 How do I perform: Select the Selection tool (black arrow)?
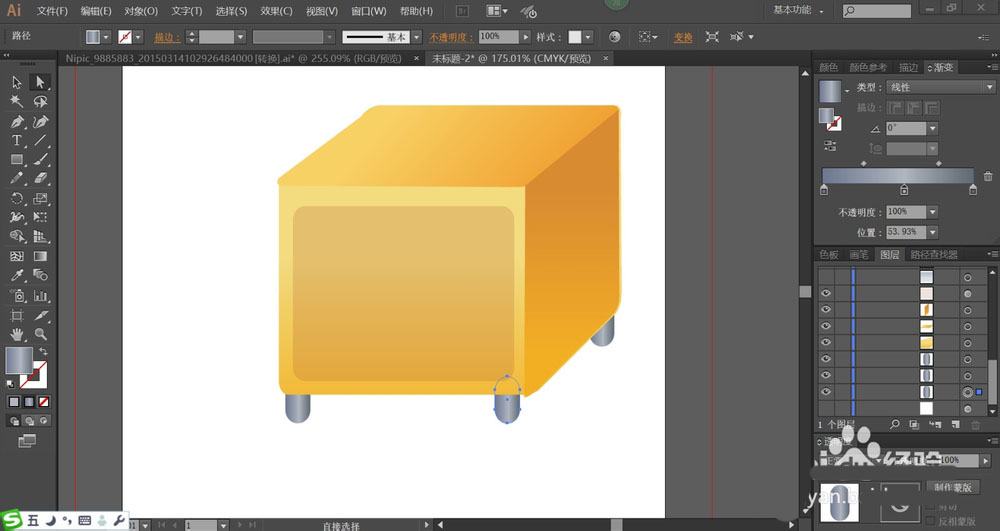click(x=17, y=82)
